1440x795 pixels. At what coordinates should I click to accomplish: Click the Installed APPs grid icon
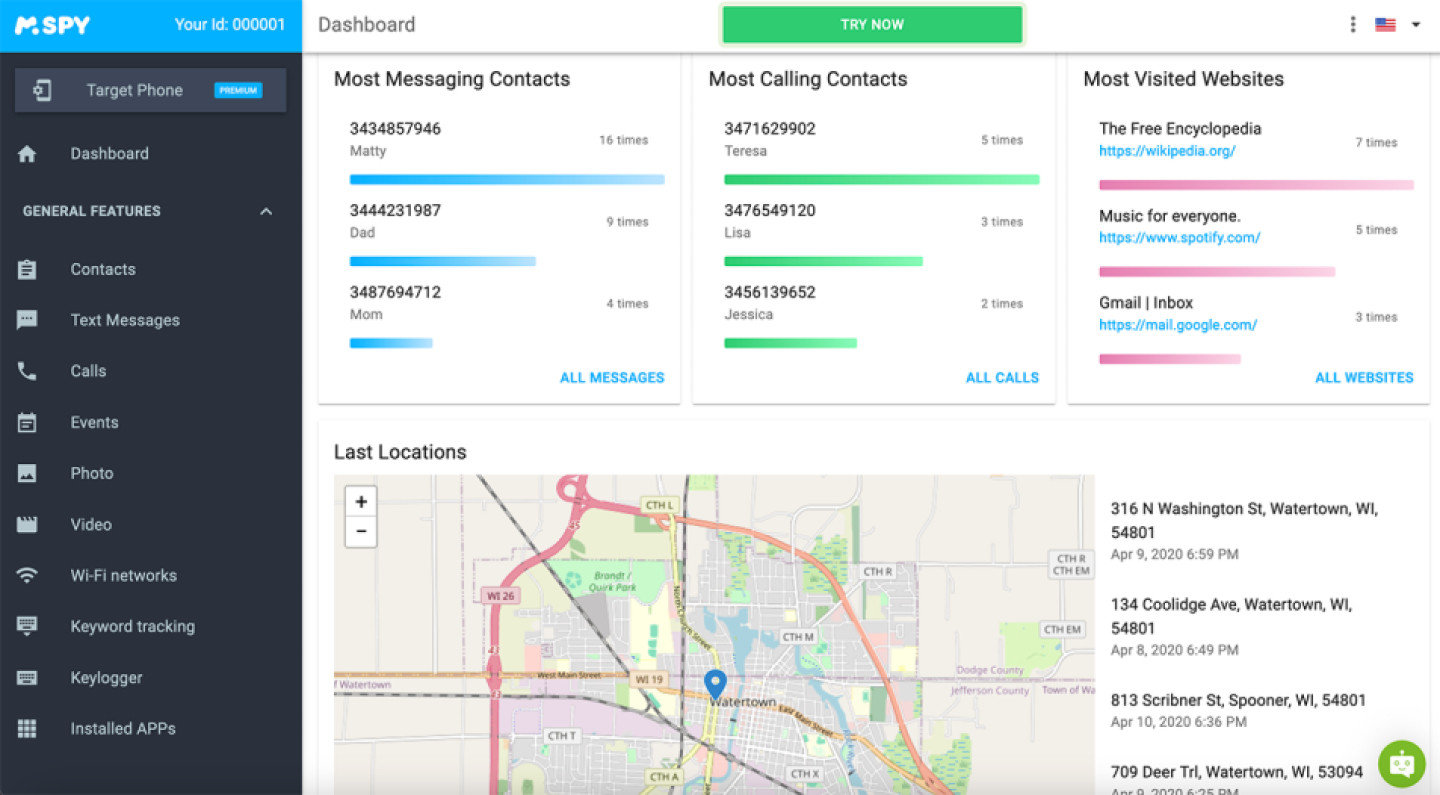27,729
